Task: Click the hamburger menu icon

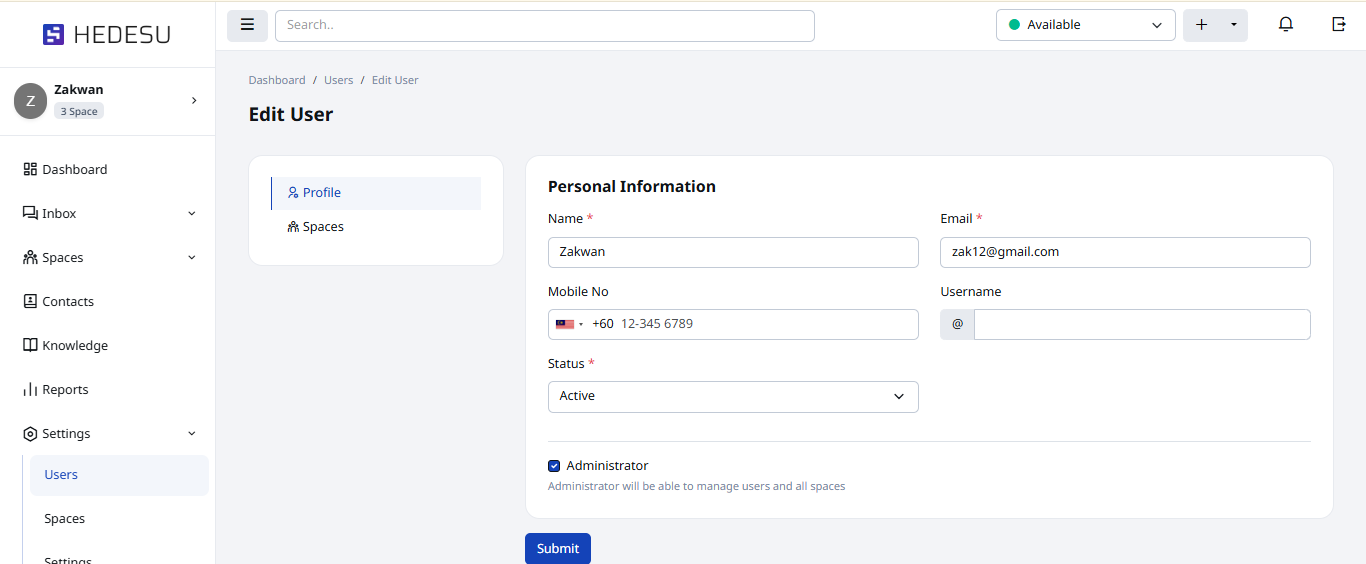Action: pyautogui.click(x=247, y=25)
